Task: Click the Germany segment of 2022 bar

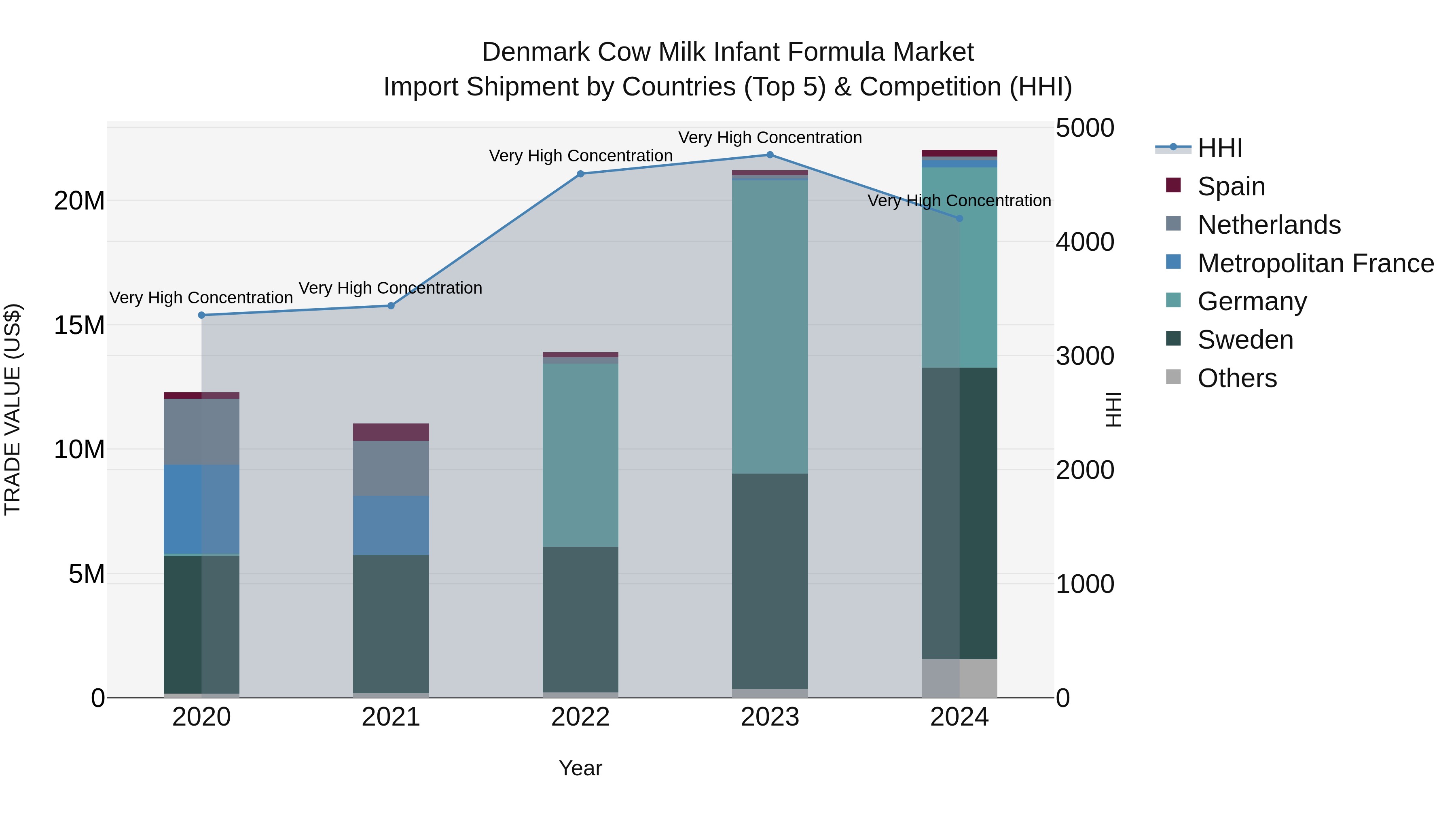Action: coord(580,455)
